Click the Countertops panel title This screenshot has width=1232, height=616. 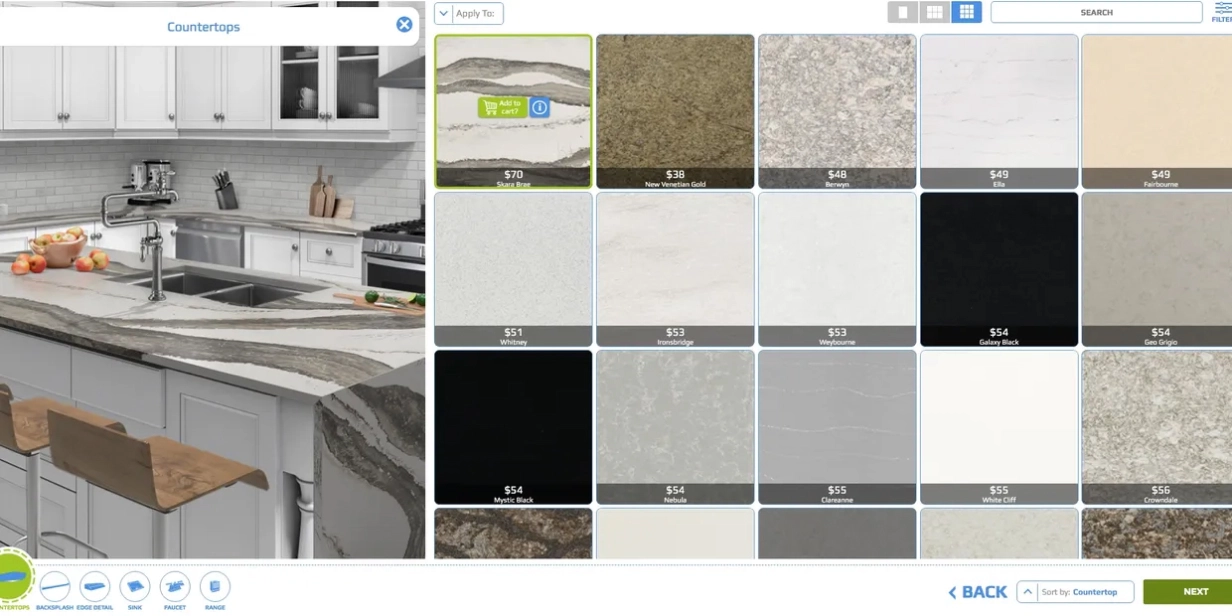(203, 27)
